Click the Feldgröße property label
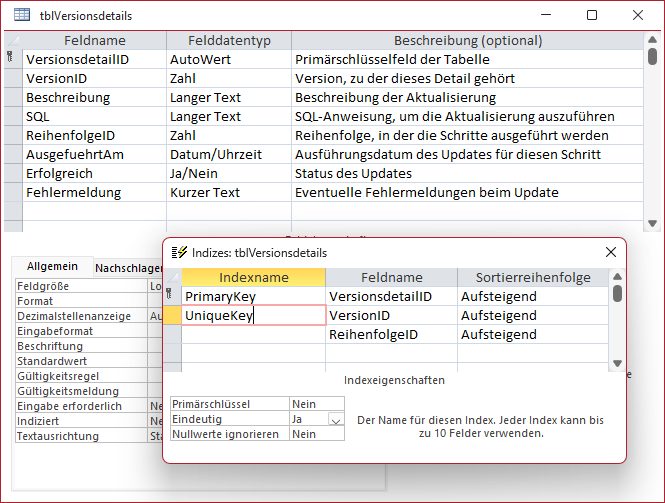Image resolution: width=665 pixels, height=503 pixels. click(x=81, y=286)
